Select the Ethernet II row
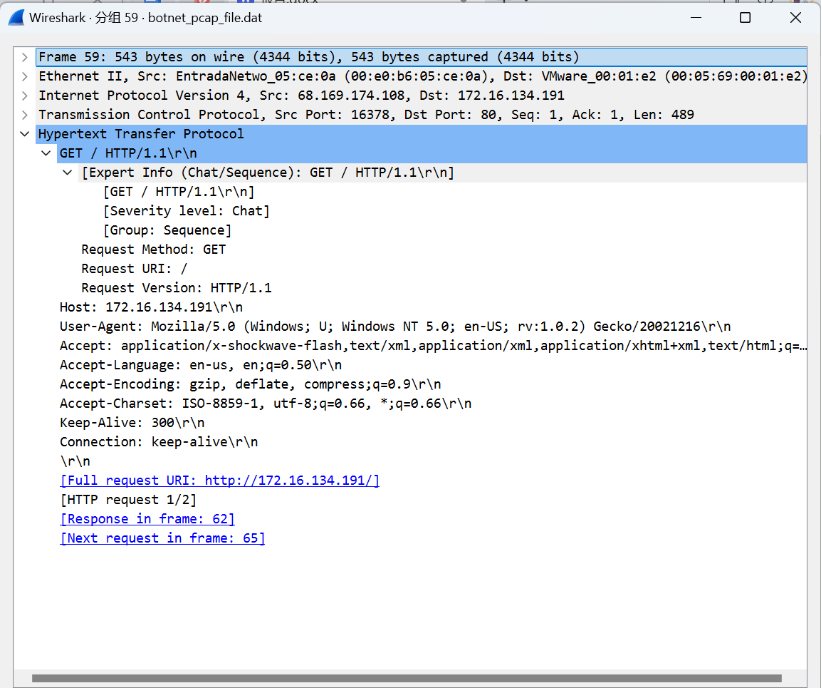822x688 pixels. coord(421,77)
